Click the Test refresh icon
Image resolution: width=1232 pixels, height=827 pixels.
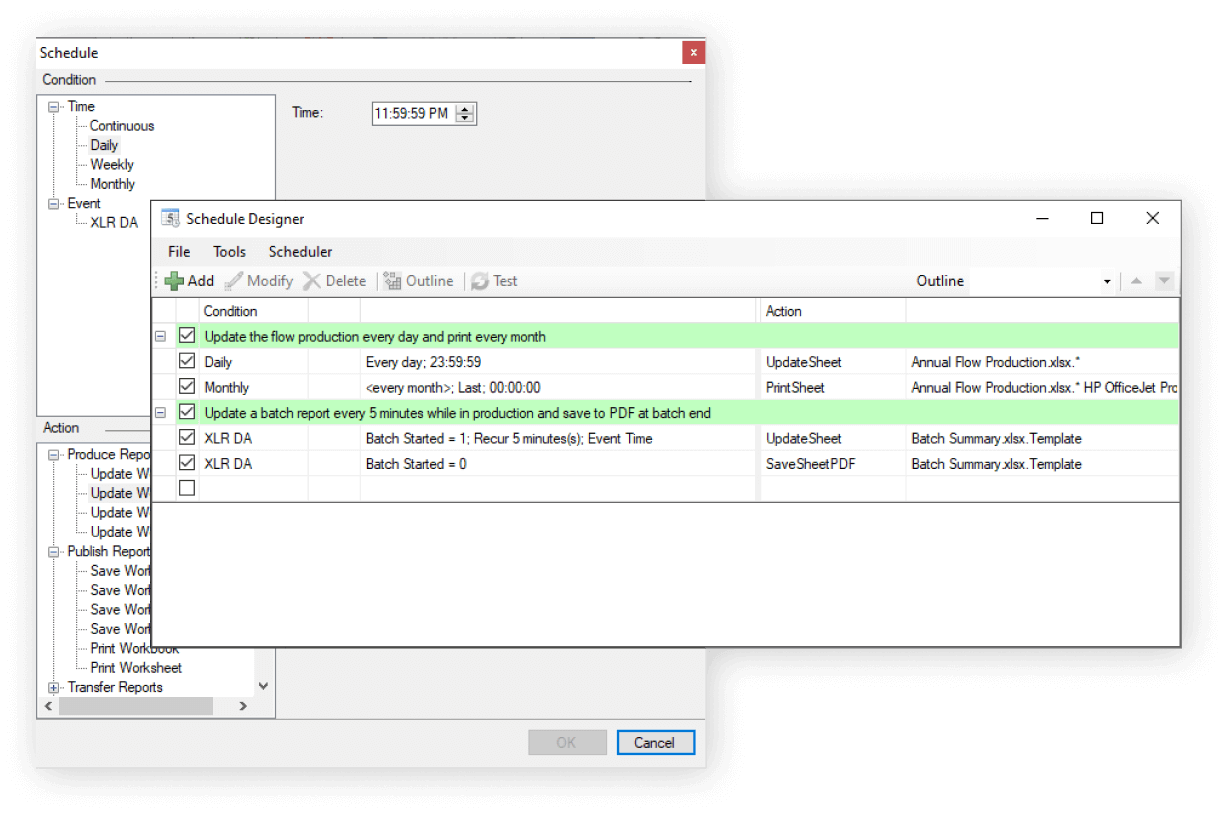[x=480, y=281]
